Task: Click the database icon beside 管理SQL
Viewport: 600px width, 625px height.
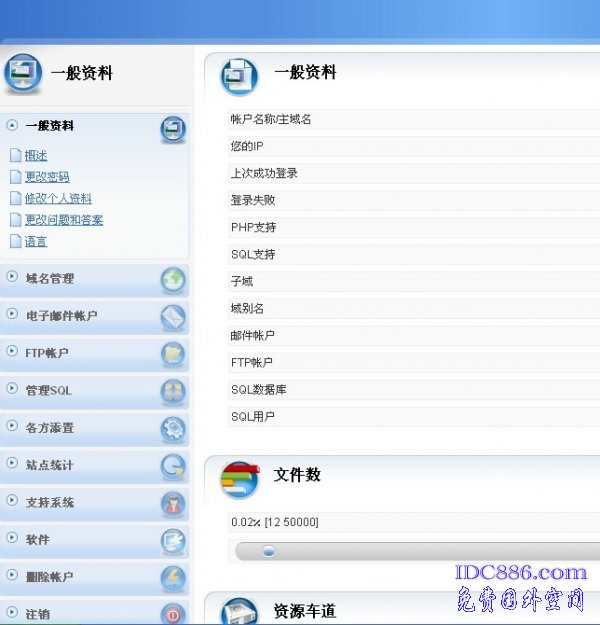Action: [173, 391]
